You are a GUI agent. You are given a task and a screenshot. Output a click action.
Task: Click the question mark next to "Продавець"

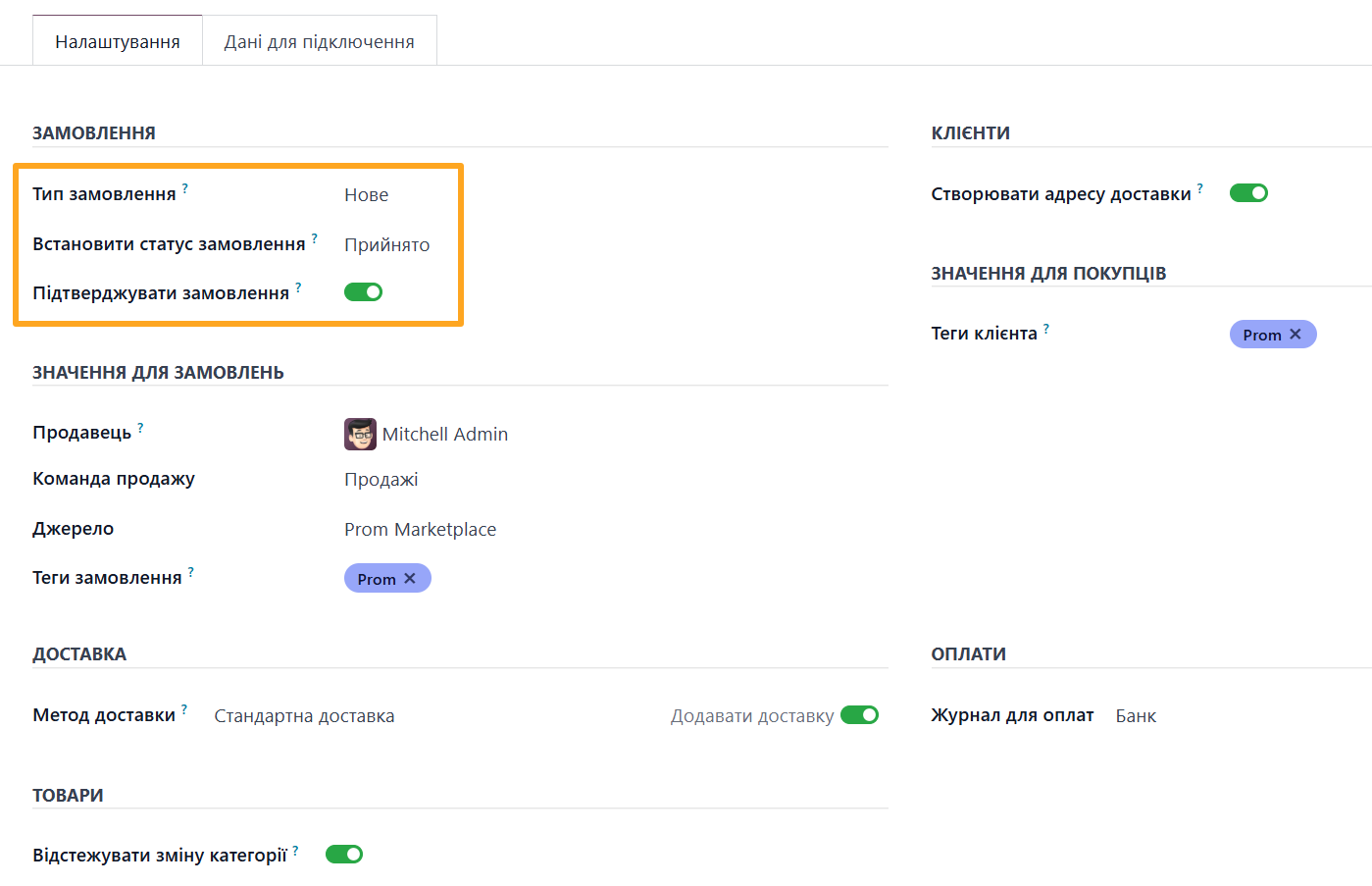pos(141,424)
